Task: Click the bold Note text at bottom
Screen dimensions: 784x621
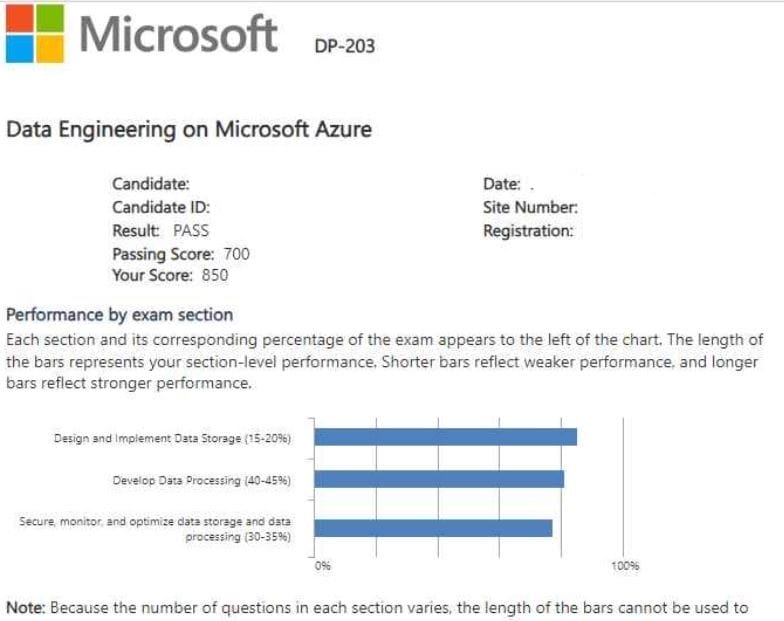Action: point(25,607)
